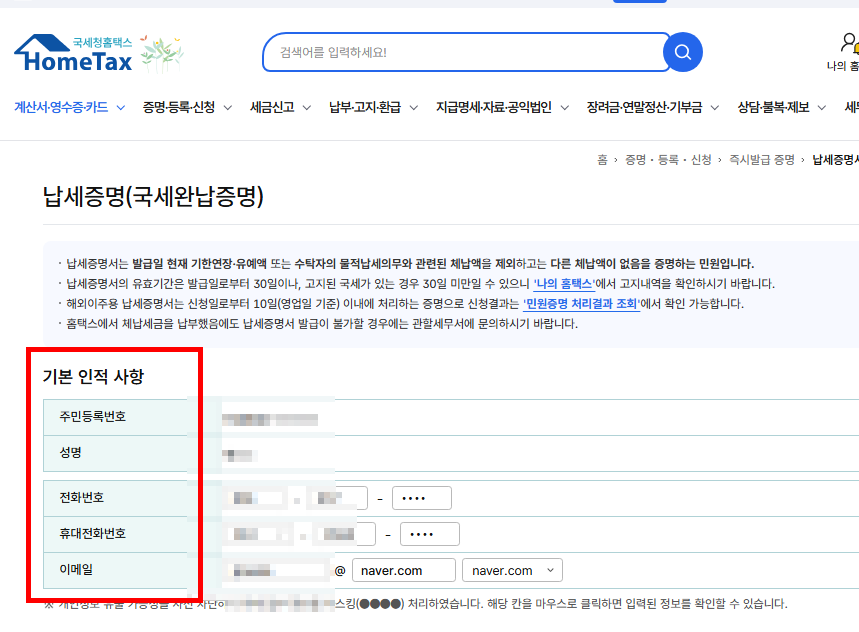Click the yellow notification bell icon
Viewport: 859px width, 632px height.
tap(856, 48)
